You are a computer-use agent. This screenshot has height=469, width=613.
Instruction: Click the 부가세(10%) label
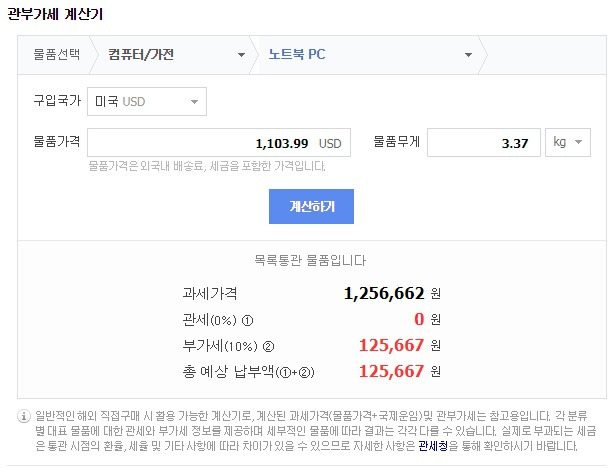click(228, 345)
